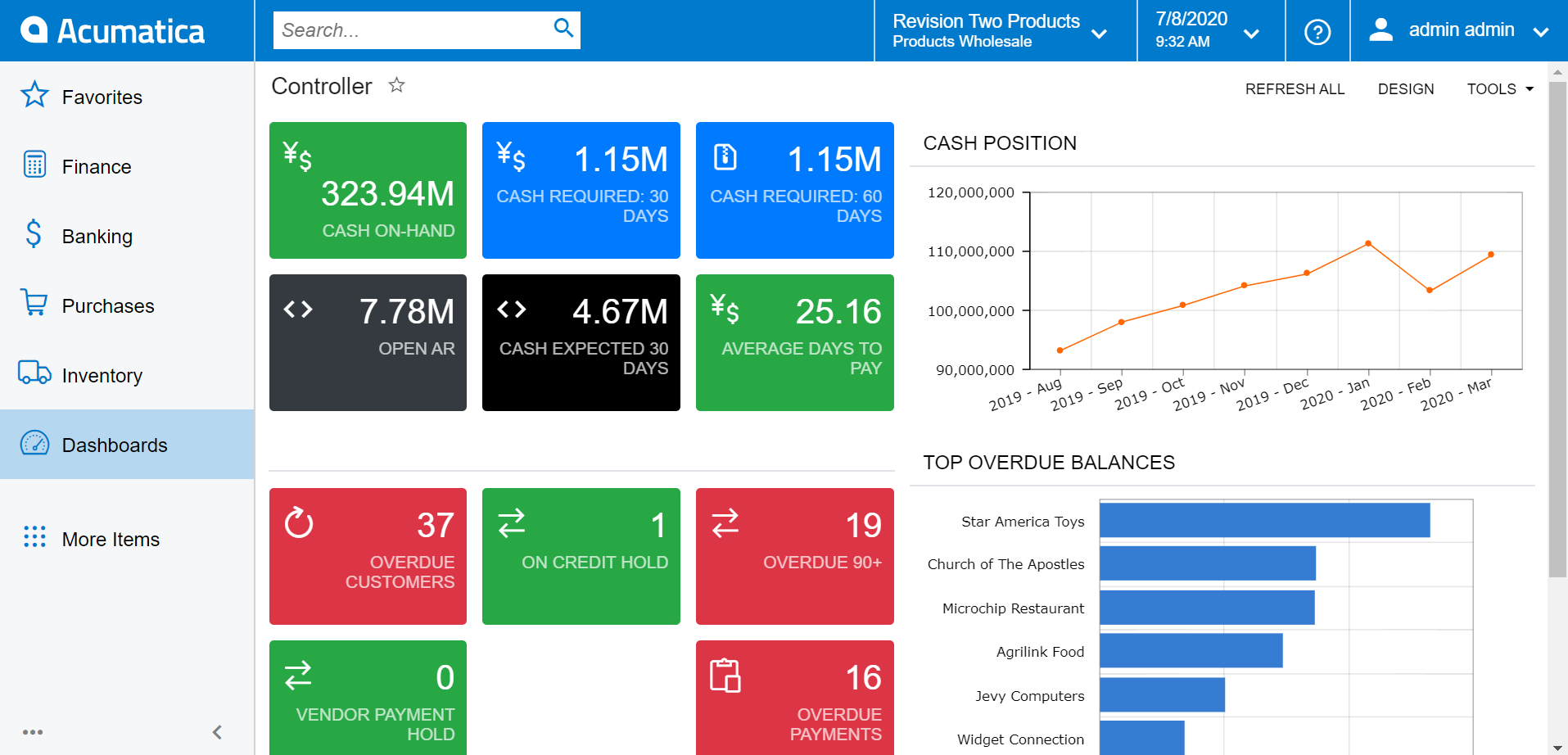Click the admin user avatar icon
1568x755 pixels.
pyautogui.click(x=1380, y=29)
